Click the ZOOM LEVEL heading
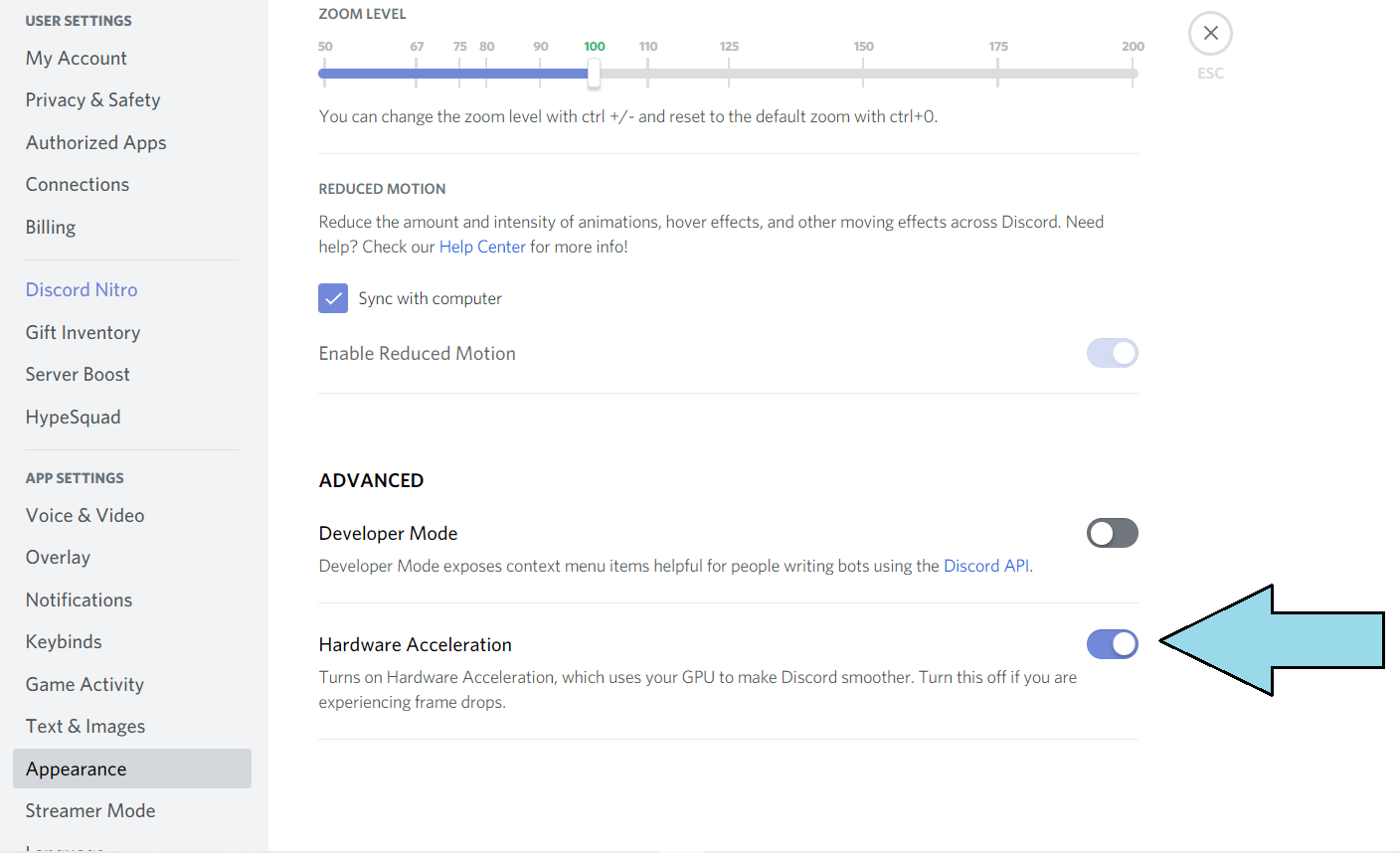Image resolution: width=1400 pixels, height=853 pixels. pyautogui.click(x=362, y=14)
